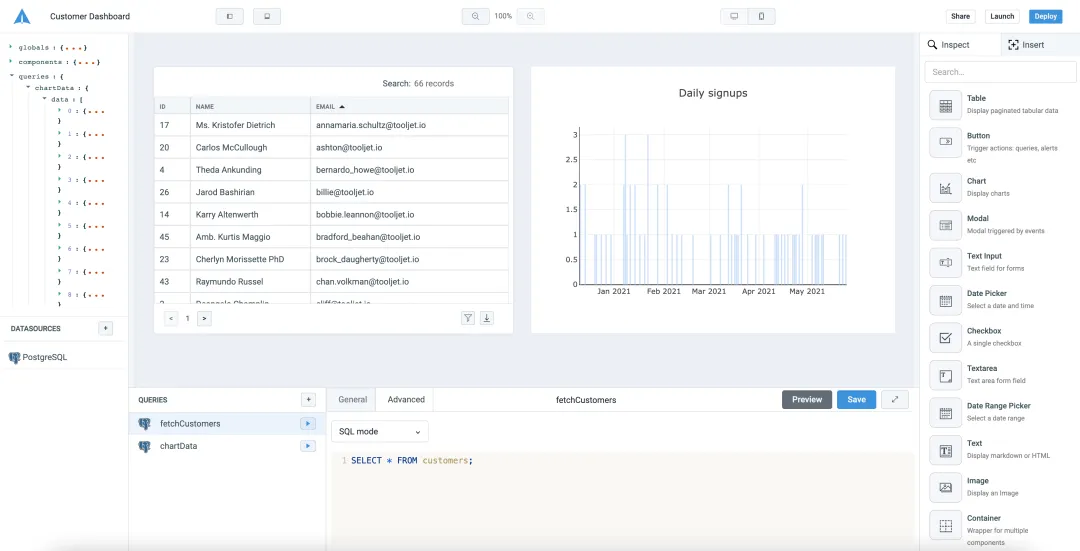Select the fetchCustomers query
Screen dimensions: 1080x551
pos(190,424)
